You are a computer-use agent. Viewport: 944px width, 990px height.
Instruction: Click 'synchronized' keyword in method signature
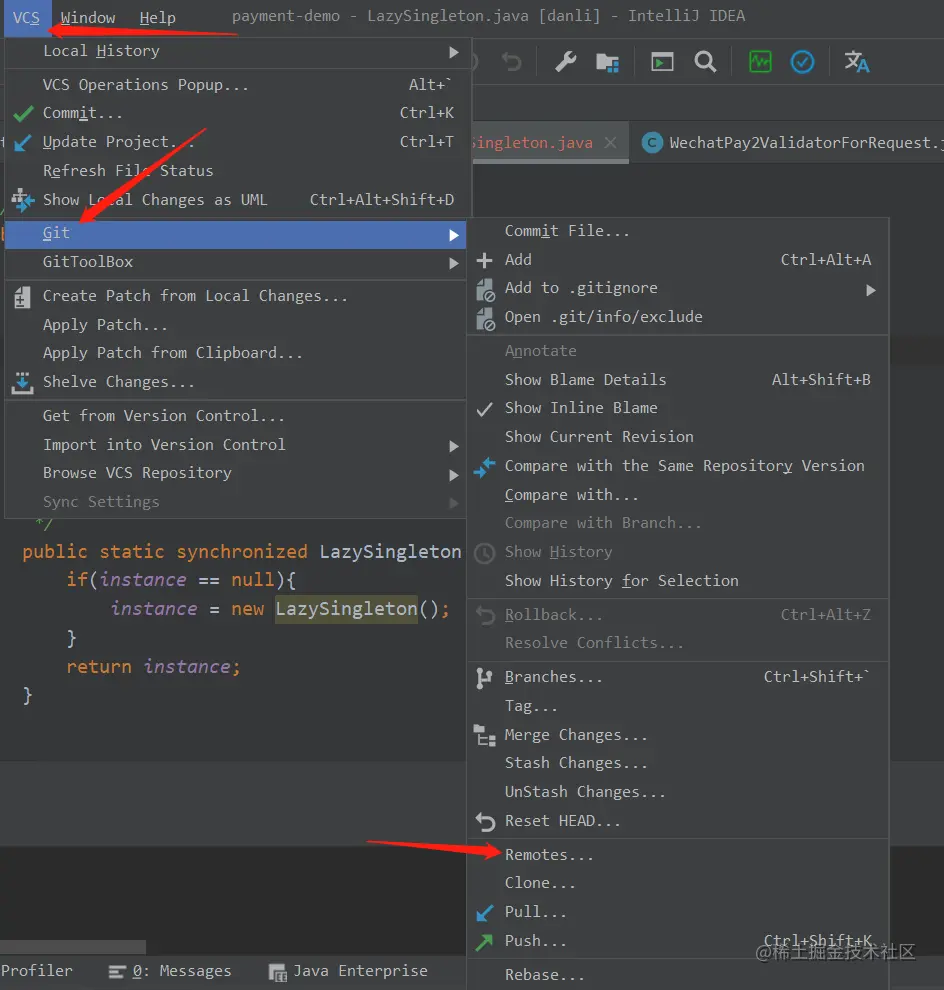tap(242, 552)
